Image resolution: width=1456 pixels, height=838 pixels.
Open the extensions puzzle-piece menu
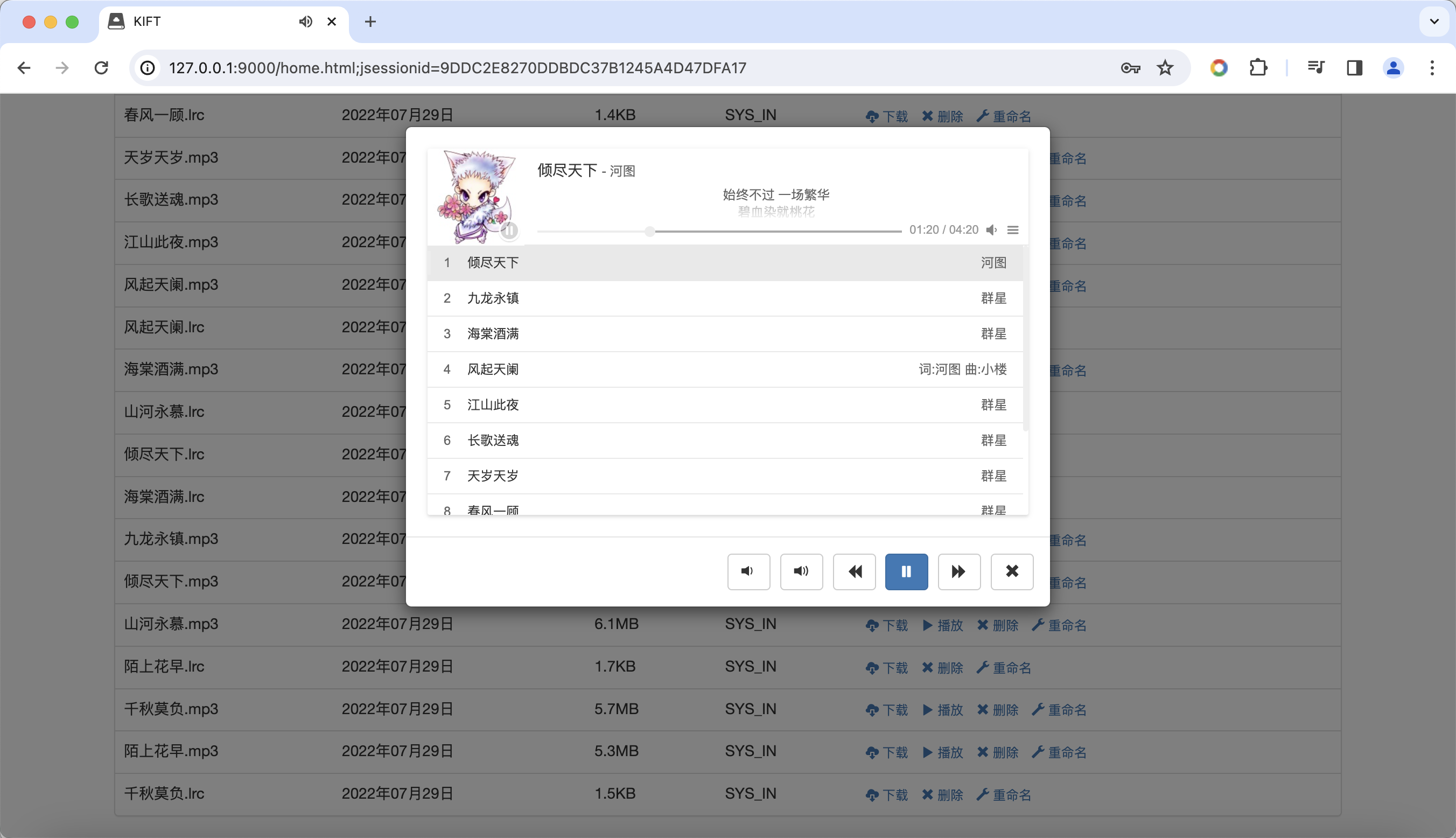click(1258, 67)
